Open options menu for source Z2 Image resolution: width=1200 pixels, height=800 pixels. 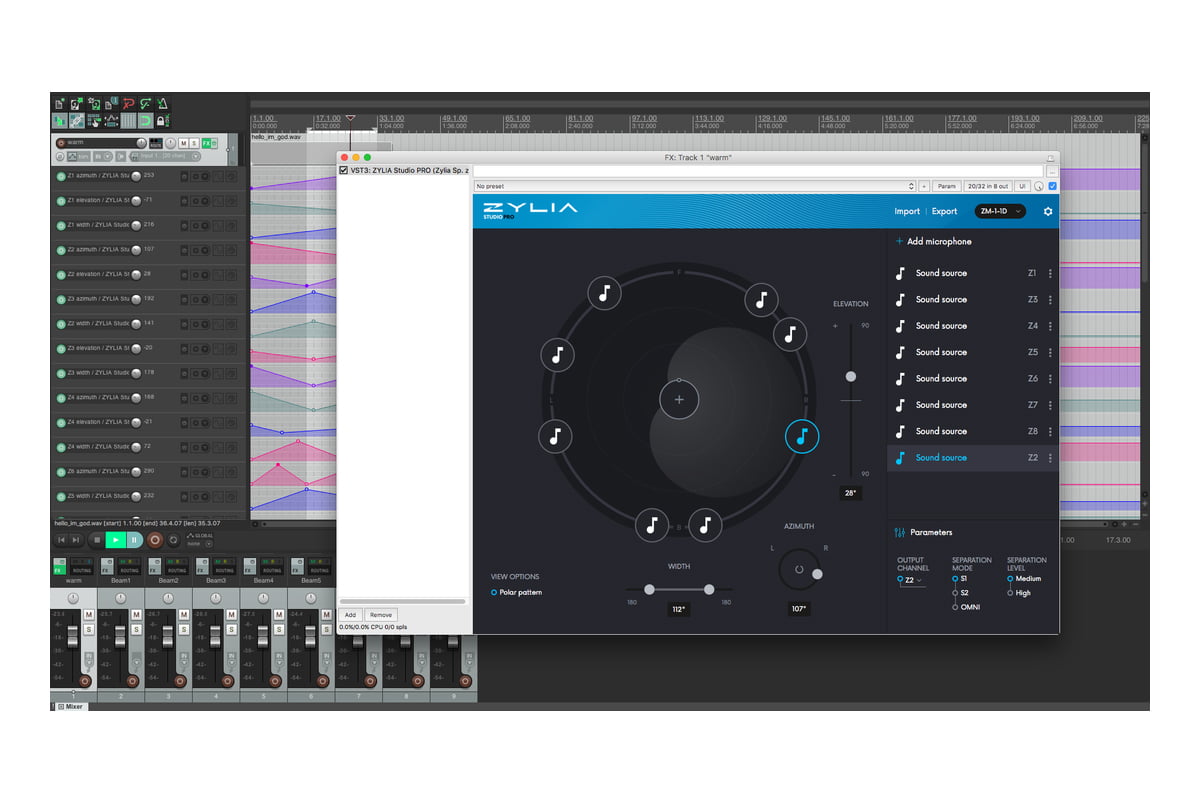(x=1050, y=457)
